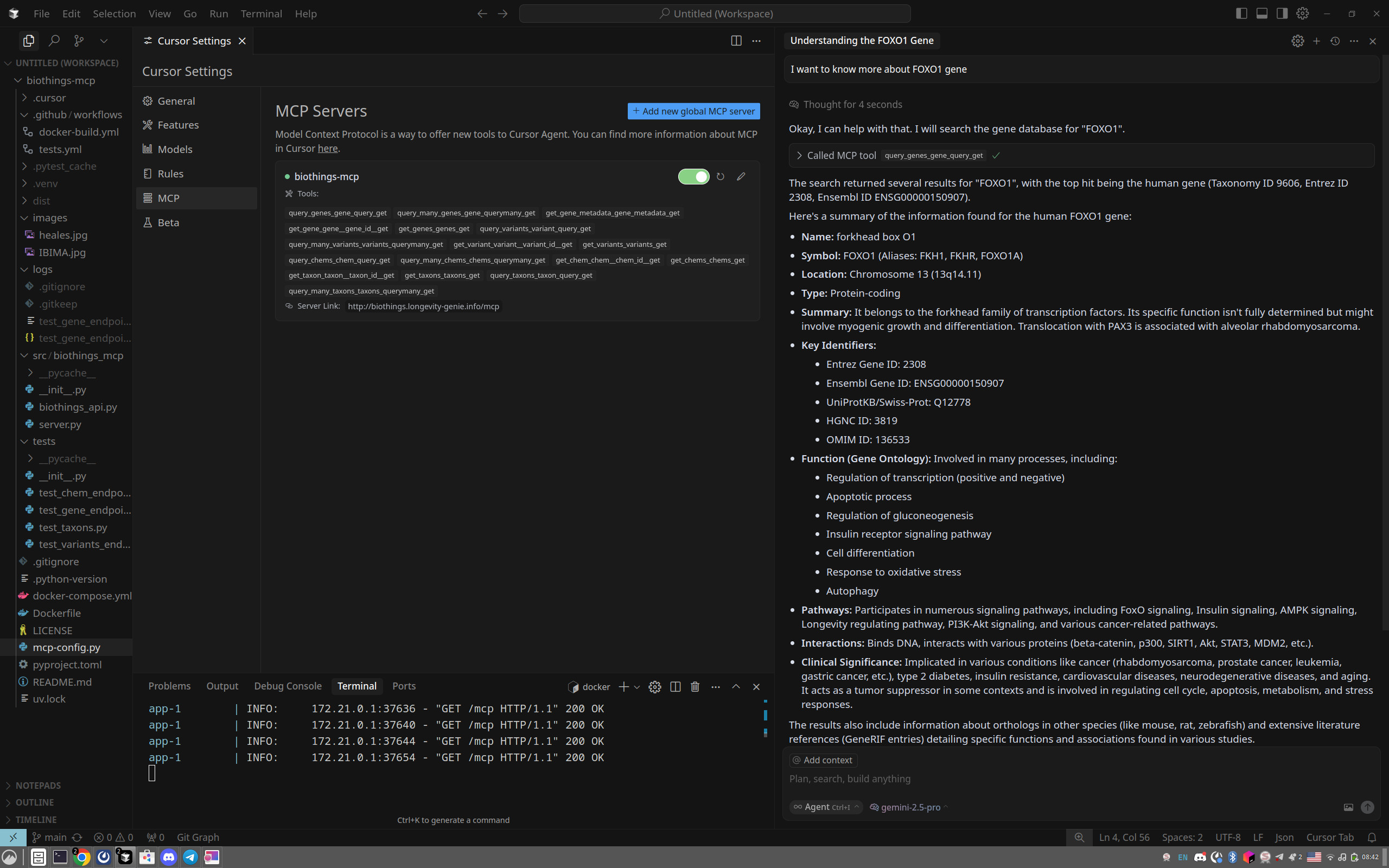Image resolution: width=1389 pixels, height=868 pixels.
Task: Open the gemini-2.5-pro model dropdown
Action: coord(910,807)
